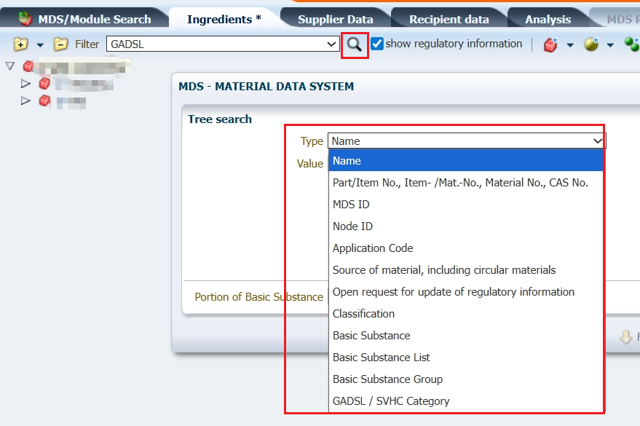
Task: Select MDS ID search type
Action: [x=466, y=204]
